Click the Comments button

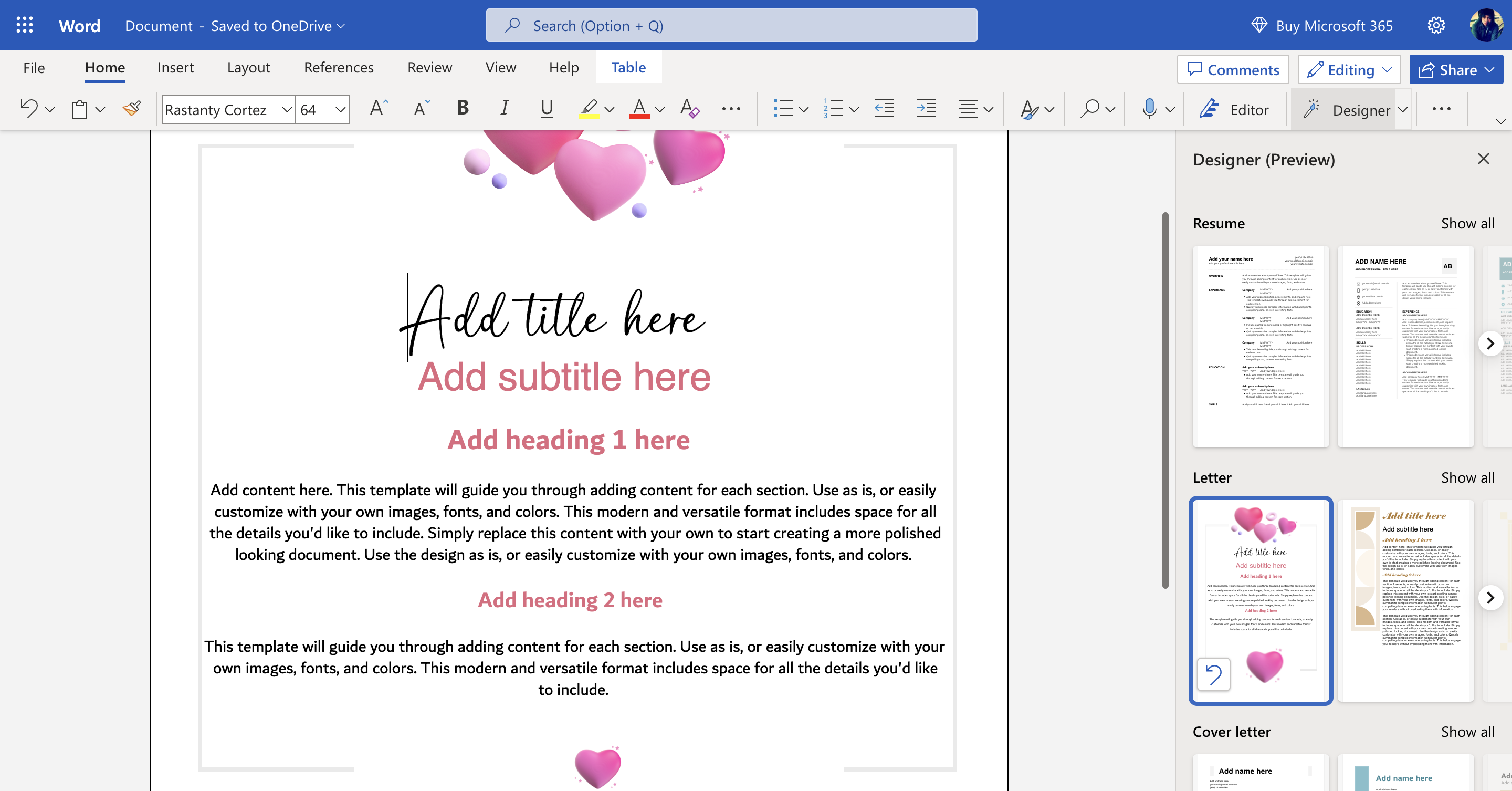(x=1233, y=70)
